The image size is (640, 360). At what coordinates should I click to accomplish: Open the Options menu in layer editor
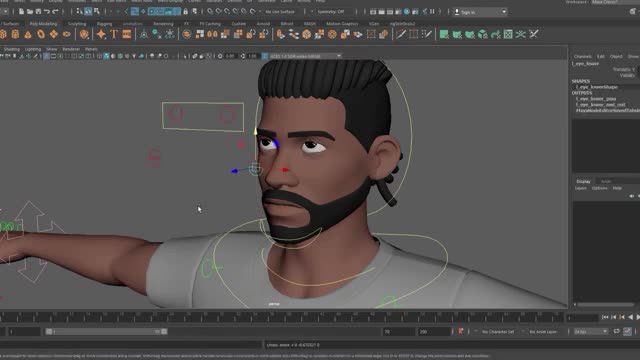coord(600,188)
